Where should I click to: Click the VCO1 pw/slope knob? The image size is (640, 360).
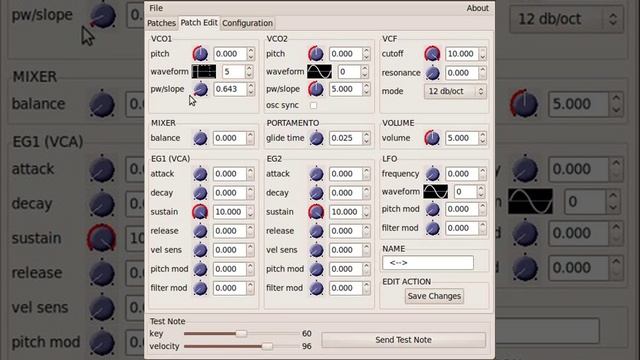(200, 89)
